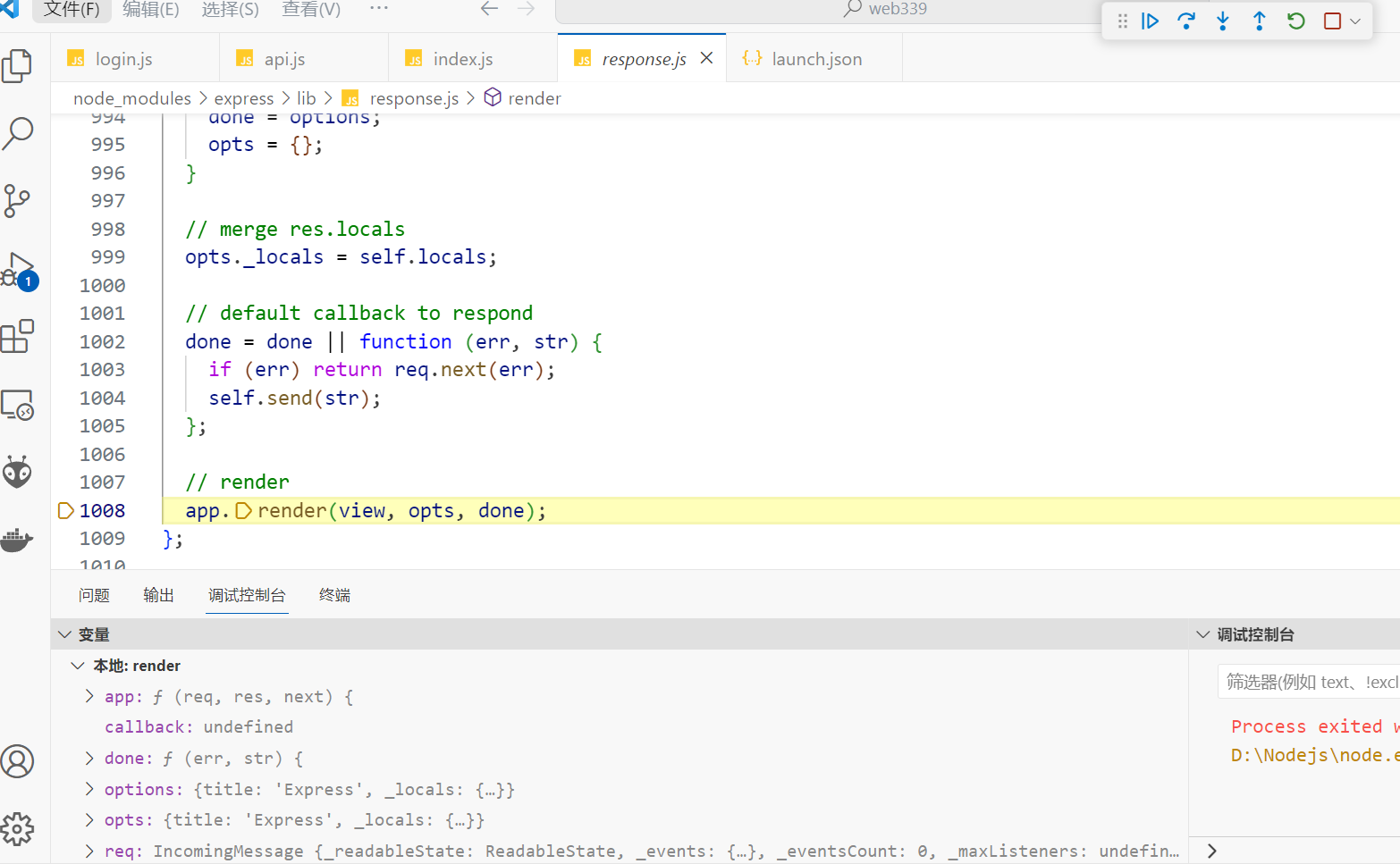The image size is (1400, 864).
Task: Collapse the 本地: render scope
Action: [x=78, y=666]
